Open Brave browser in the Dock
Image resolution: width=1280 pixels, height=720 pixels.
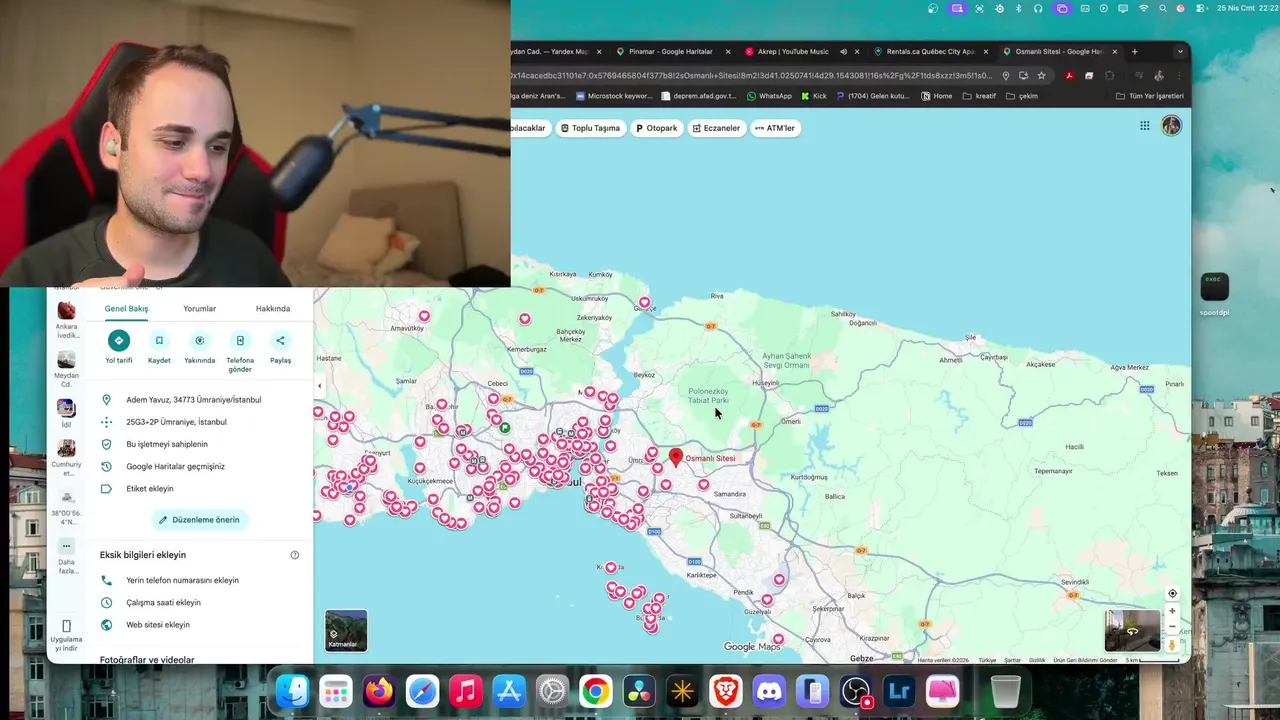coord(726,691)
